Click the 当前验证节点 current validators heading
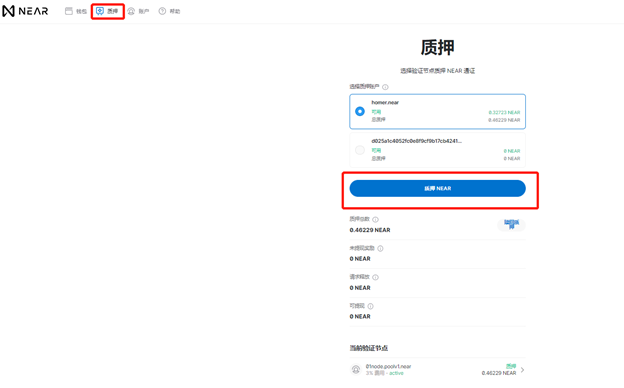This screenshot has width=624, height=388. click(x=369, y=348)
